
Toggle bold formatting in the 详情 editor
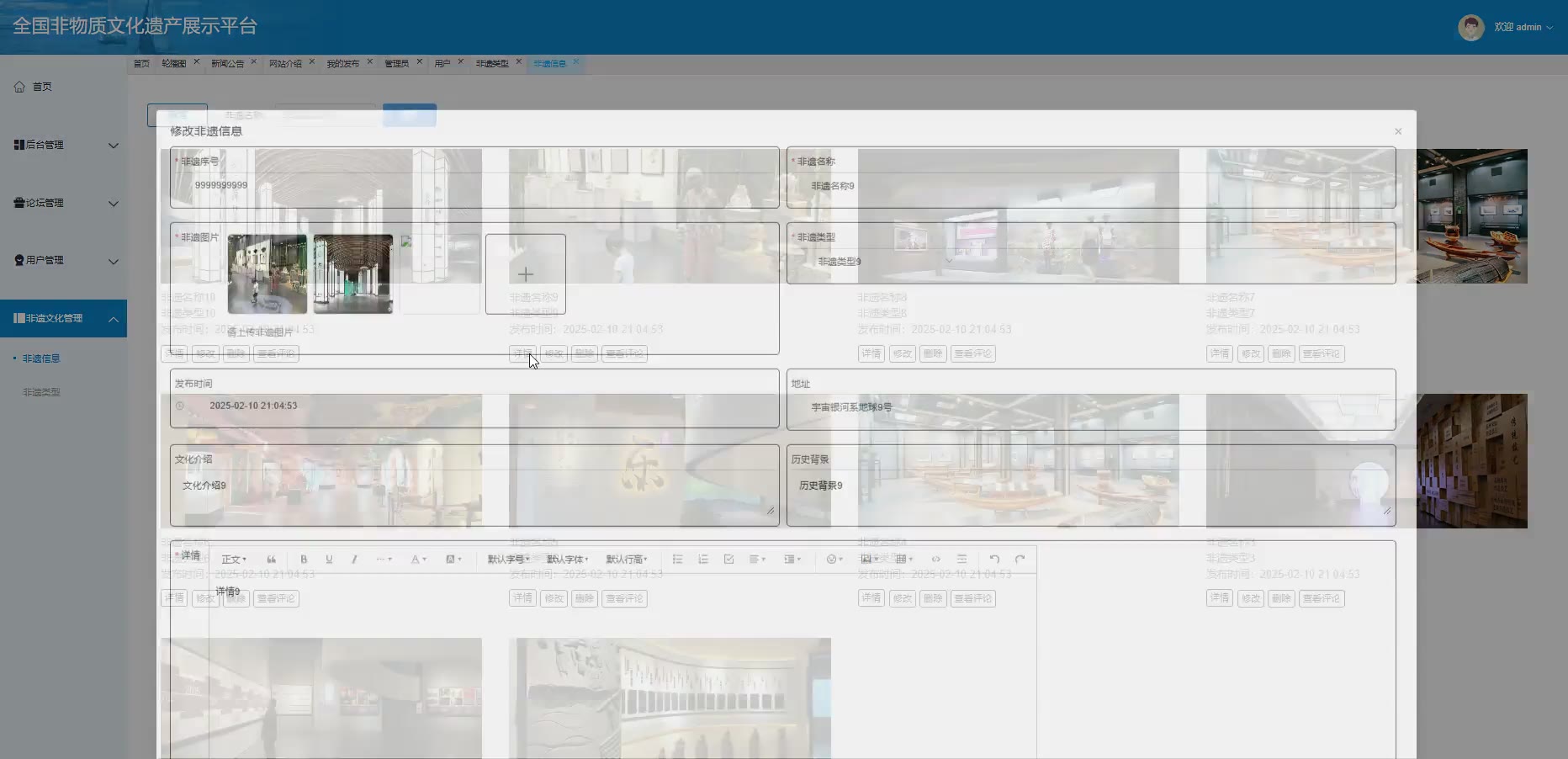coord(304,560)
